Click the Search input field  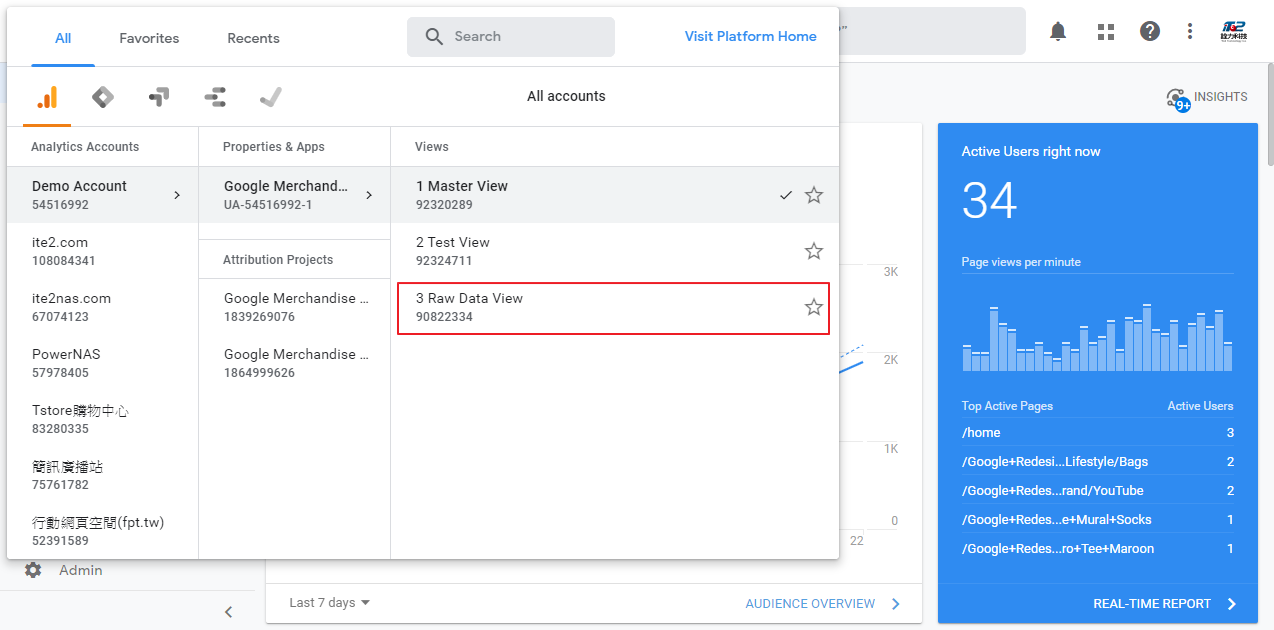[510, 36]
